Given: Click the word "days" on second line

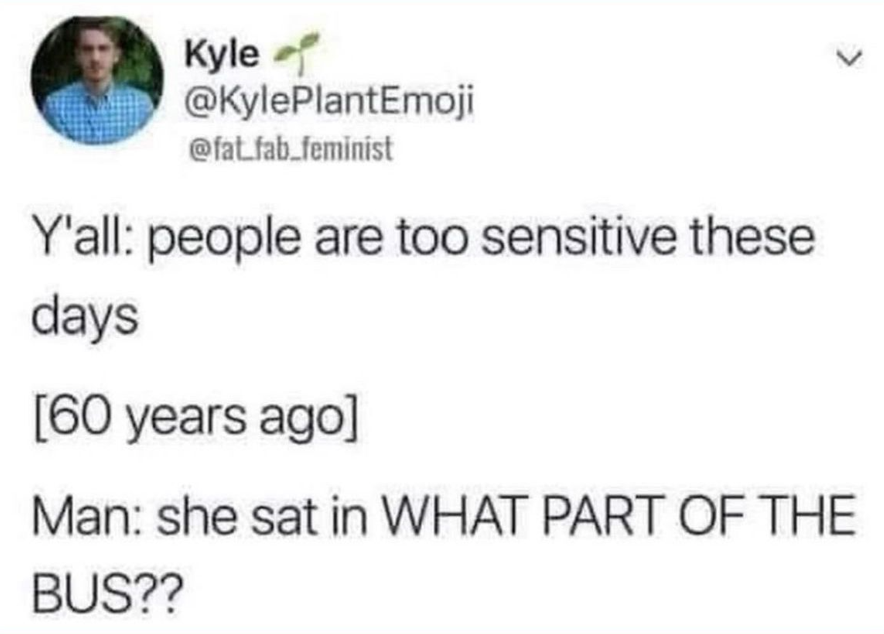Looking at the screenshot, I should [x=85, y=318].
